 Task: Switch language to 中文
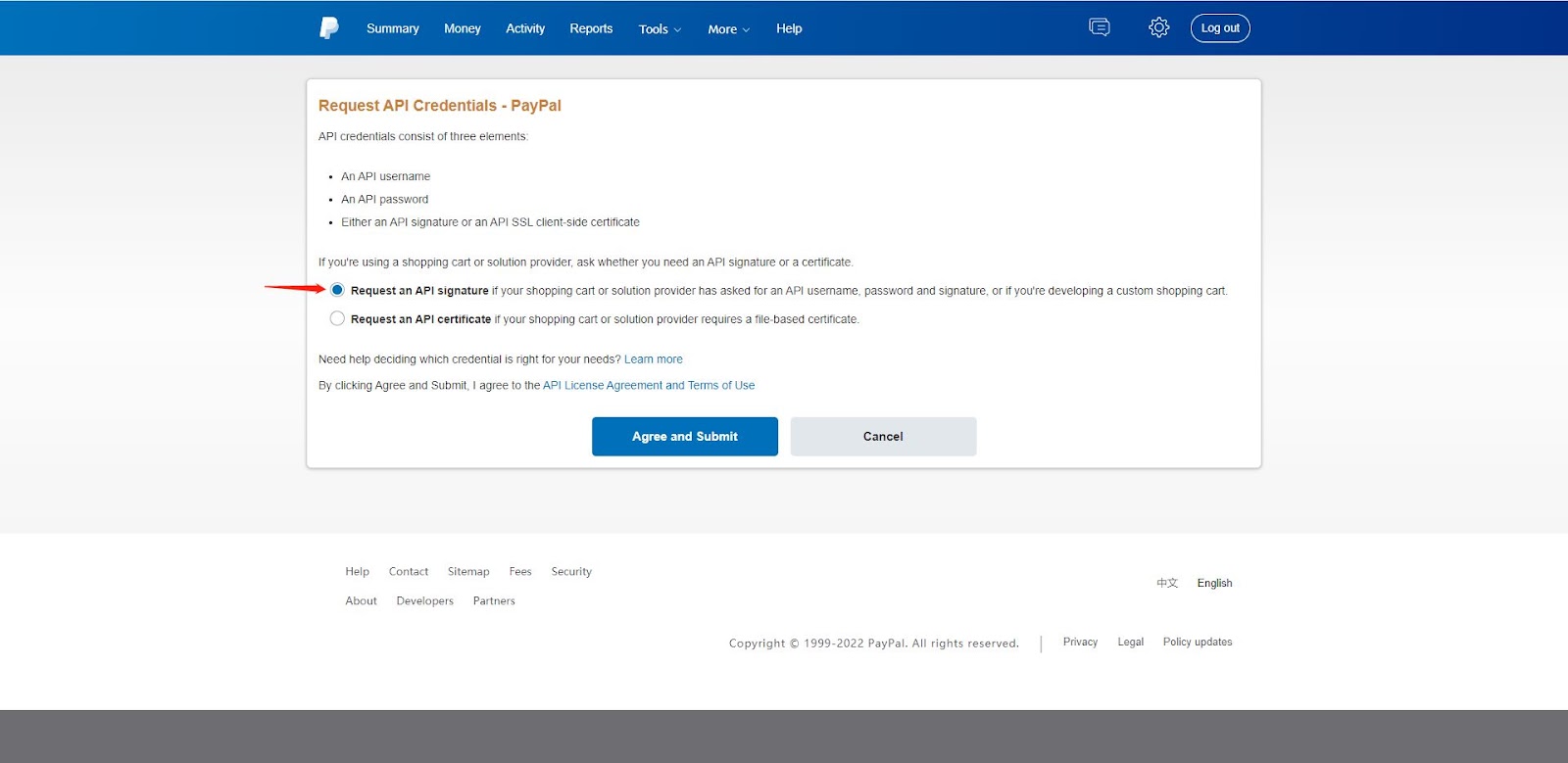tap(1167, 583)
